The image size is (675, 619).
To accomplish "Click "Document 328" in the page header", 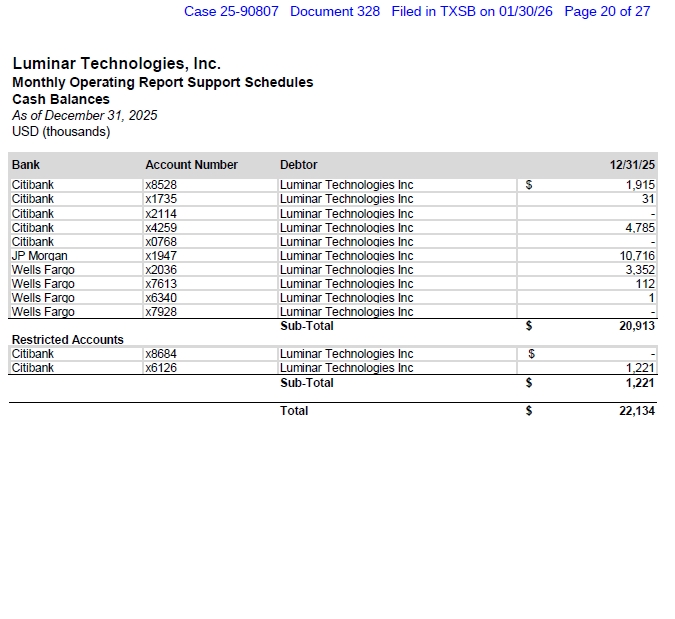I will pos(335,11).
